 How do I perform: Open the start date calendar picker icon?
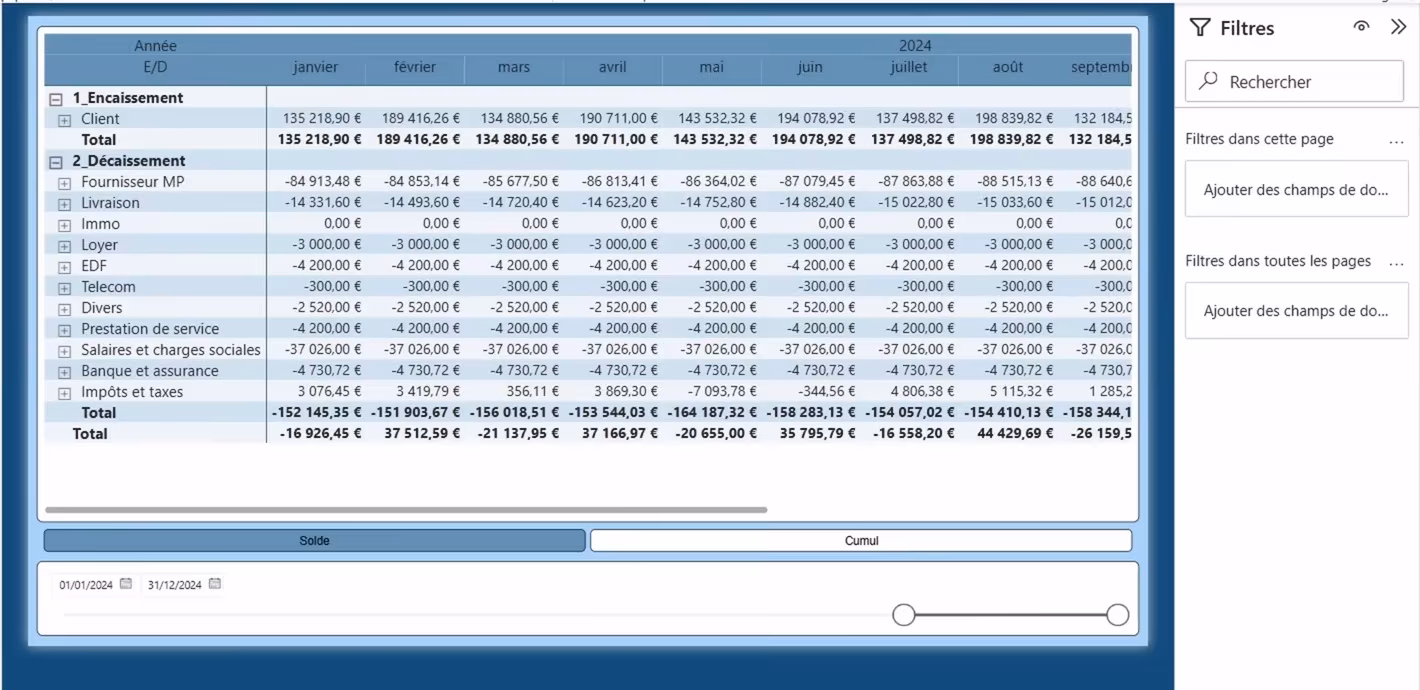pyautogui.click(x=126, y=584)
